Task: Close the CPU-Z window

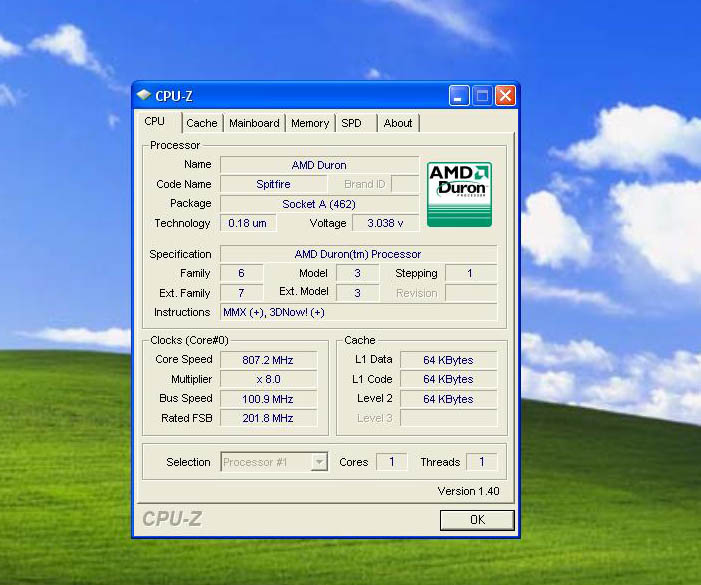Action: (505, 96)
